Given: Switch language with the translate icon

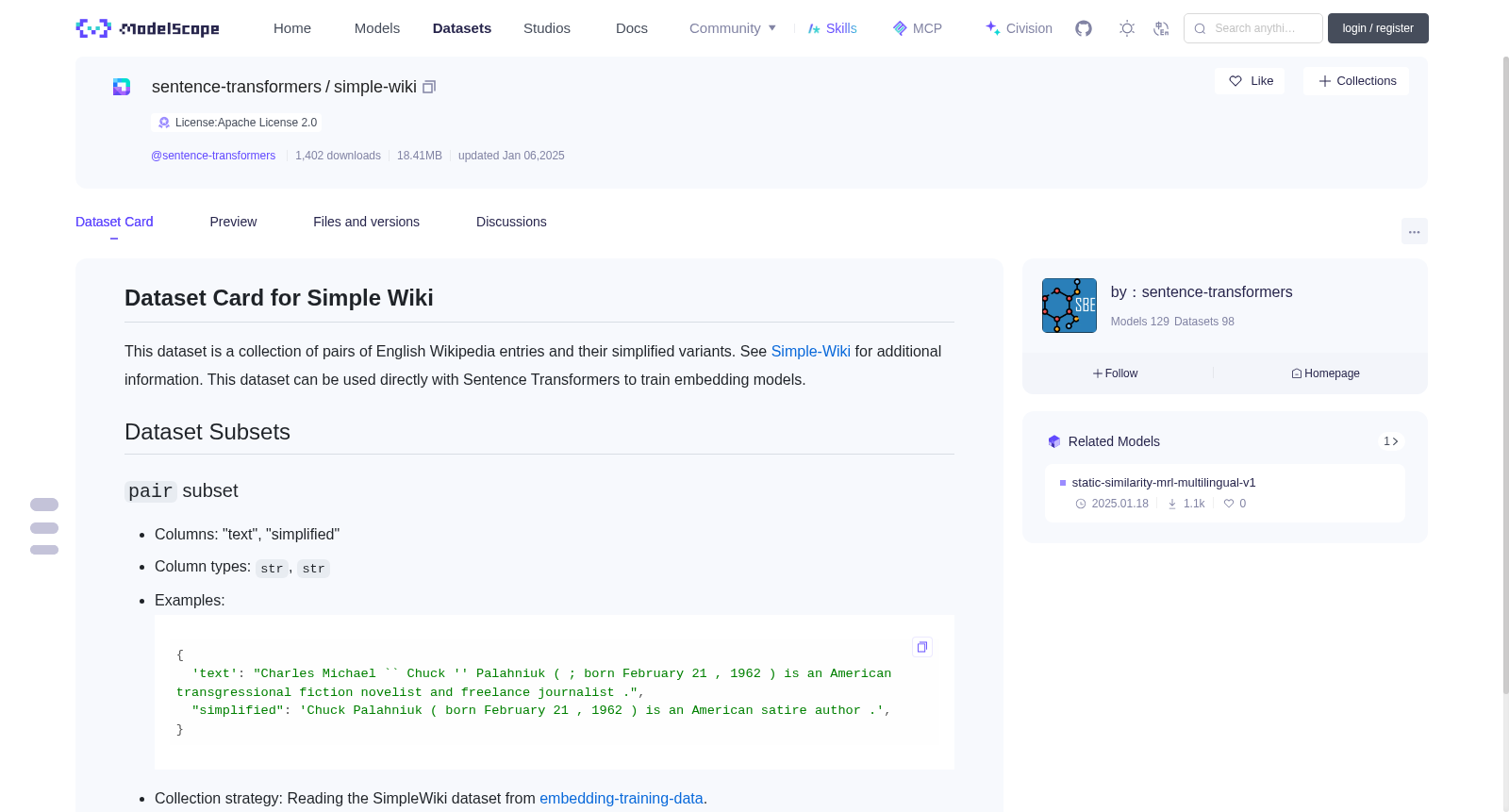Looking at the screenshot, I should (x=1161, y=28).
